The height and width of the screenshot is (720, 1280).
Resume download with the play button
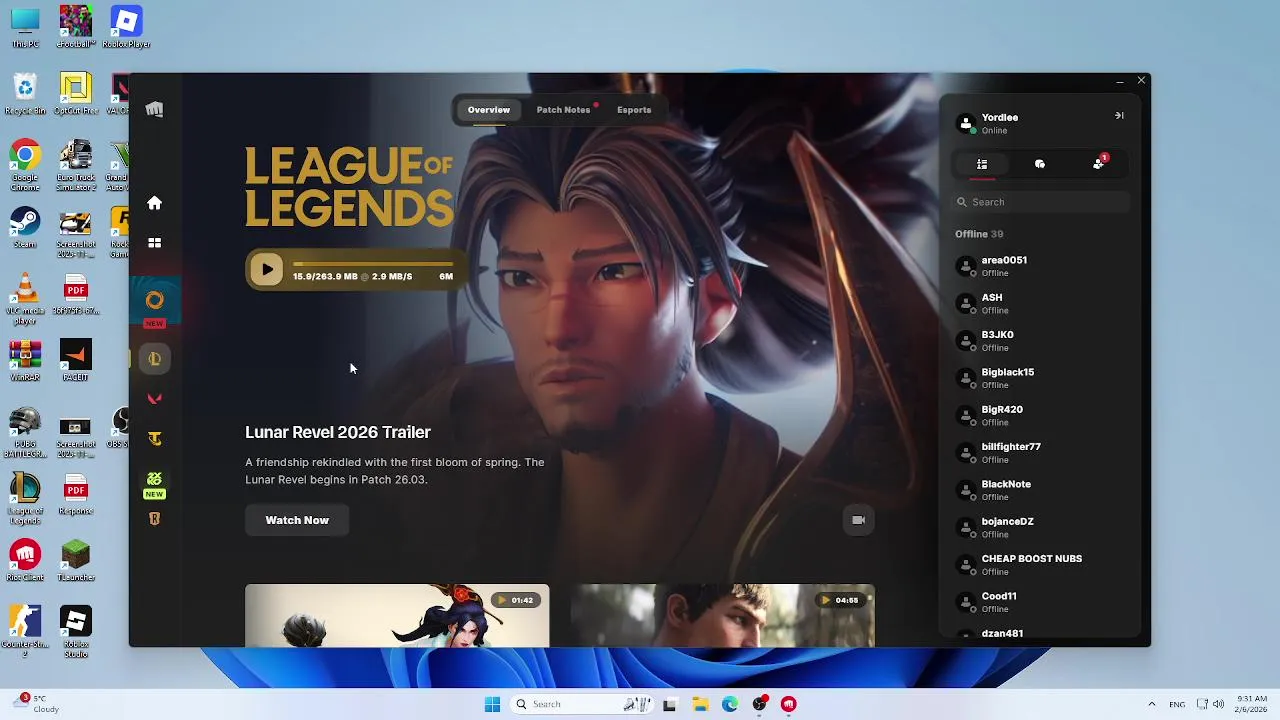(x=266, y=269)
